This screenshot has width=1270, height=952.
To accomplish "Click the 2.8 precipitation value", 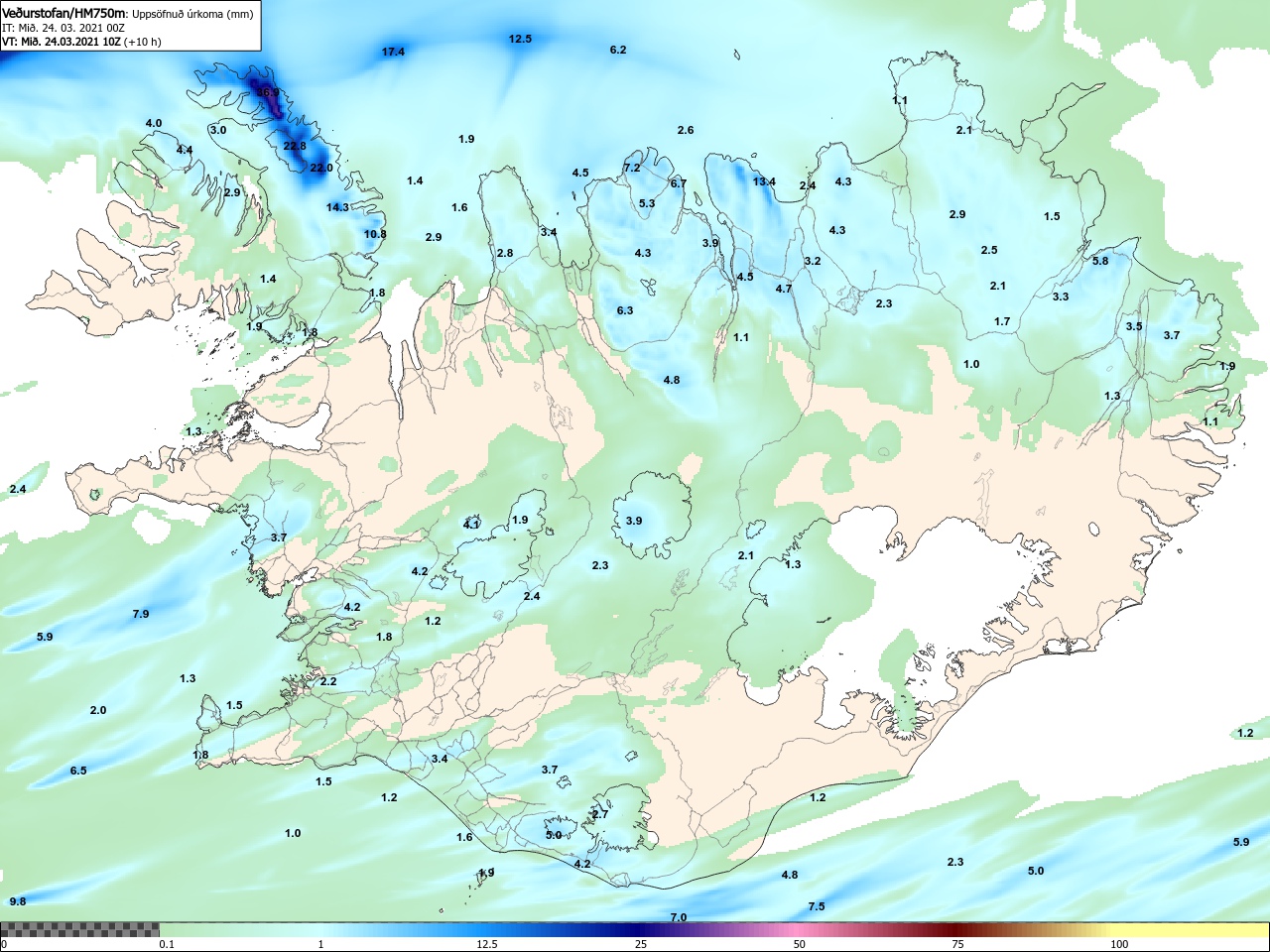I will click(505, 253).
